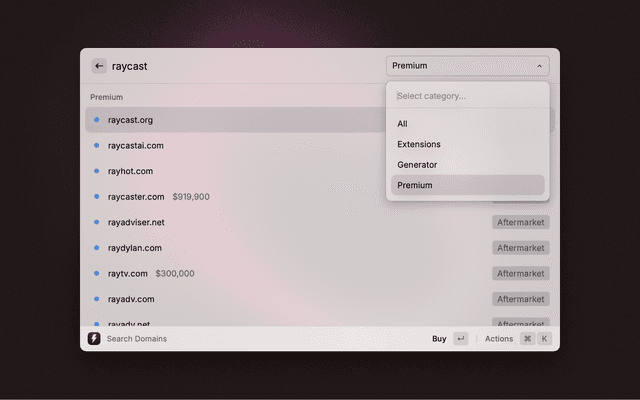Open the Actions menu
This screenshot has width=640, height=400.
[x=499, y=339]
